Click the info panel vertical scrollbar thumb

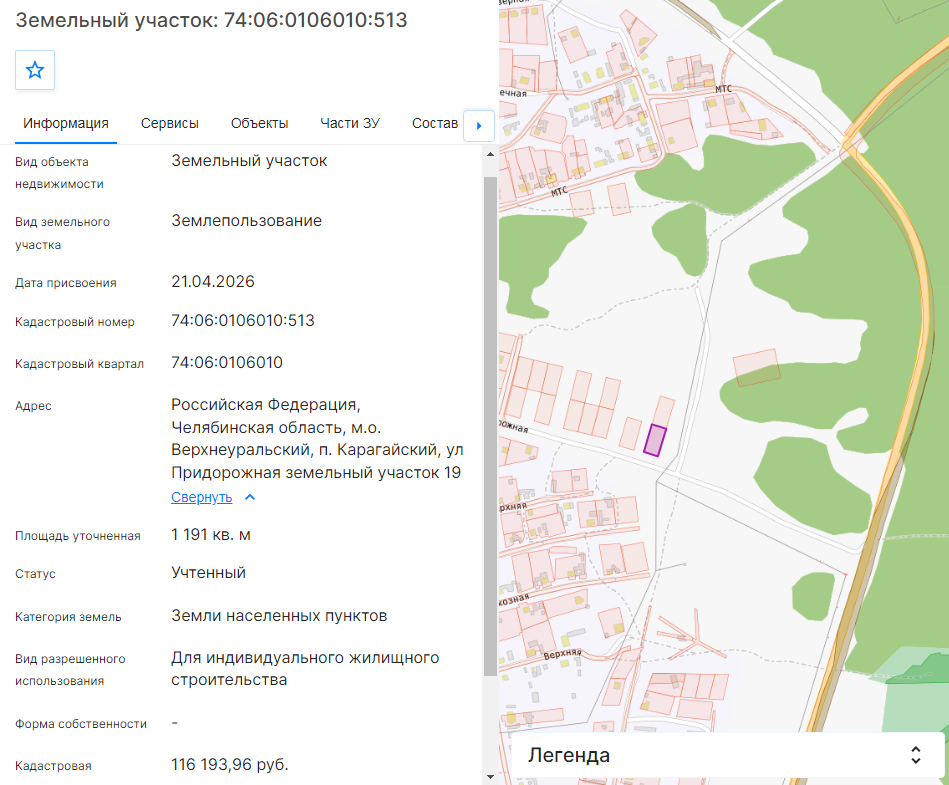pos(490,426)
